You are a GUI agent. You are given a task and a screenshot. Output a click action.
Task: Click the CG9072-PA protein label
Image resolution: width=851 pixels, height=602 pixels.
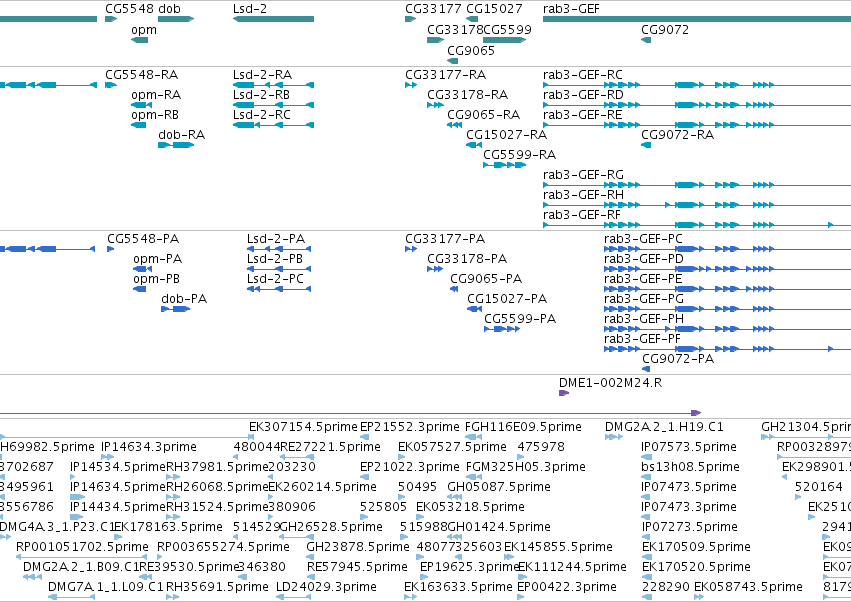pyautogui.click(x=678, y=359)
